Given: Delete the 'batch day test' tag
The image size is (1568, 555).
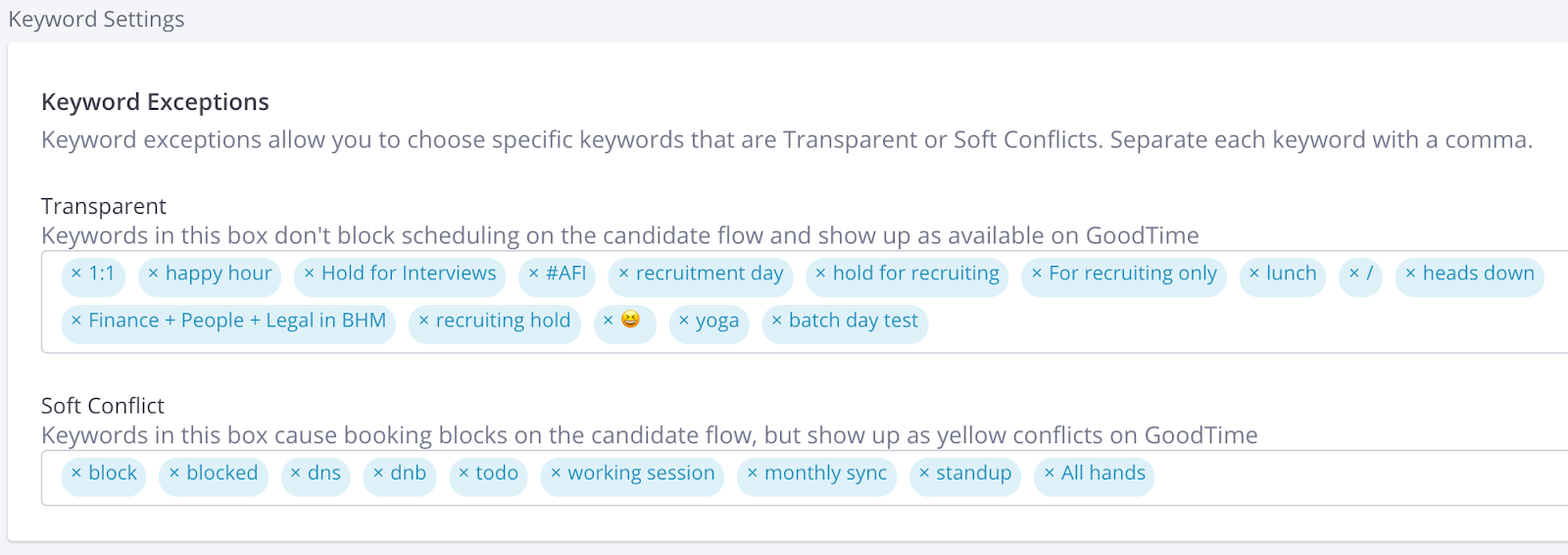Looking at the screenshot, I should [x=776, y=321].
